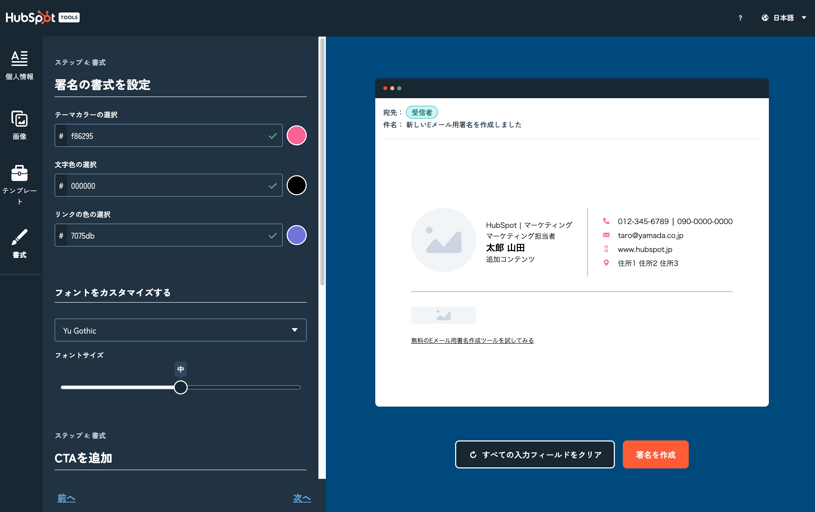Screen dimensions: 815x512
Task: Click the 追加コンテンツ text in preview
Action: (510, 259)
